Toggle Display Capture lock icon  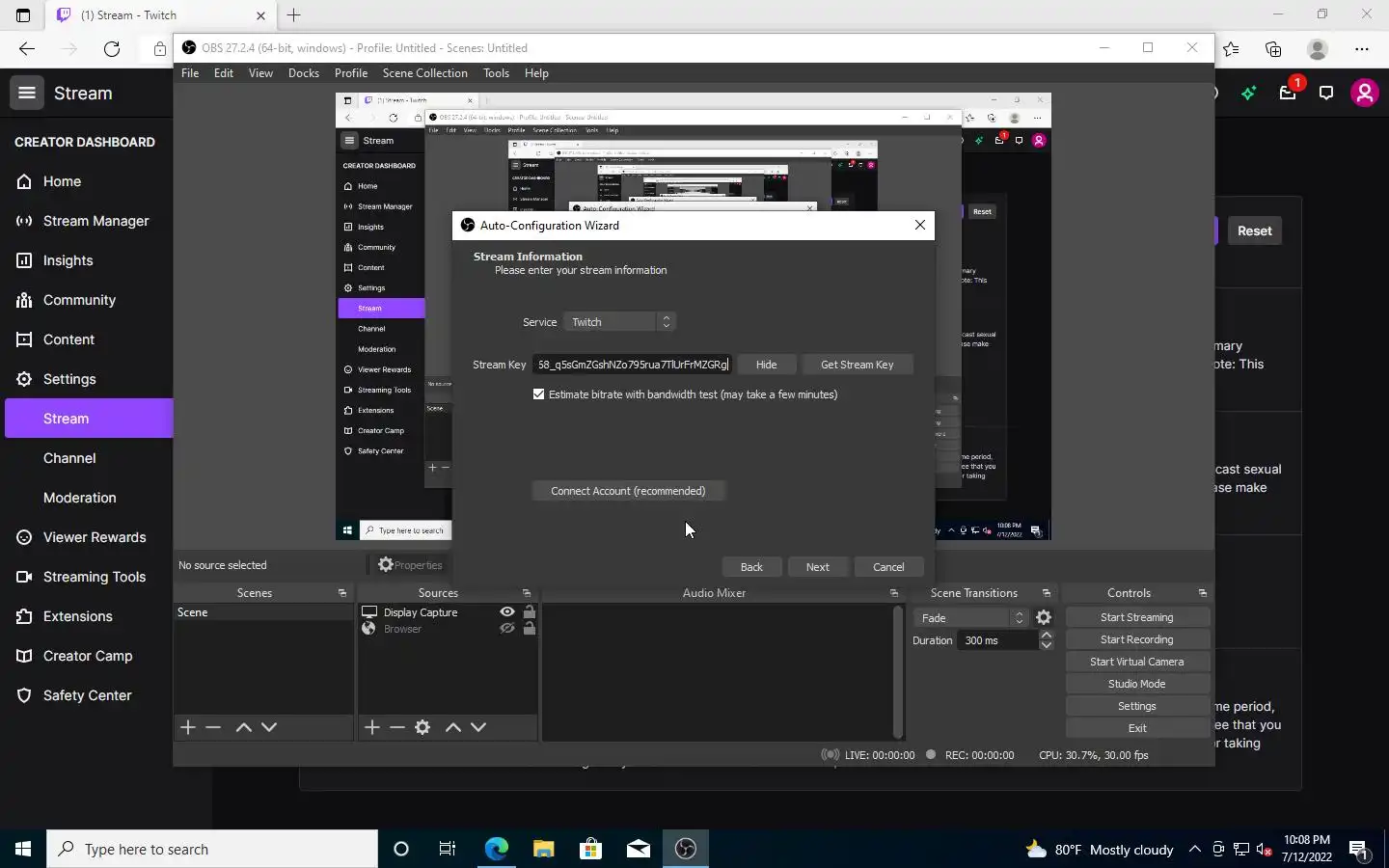click(x=530, y=611)
